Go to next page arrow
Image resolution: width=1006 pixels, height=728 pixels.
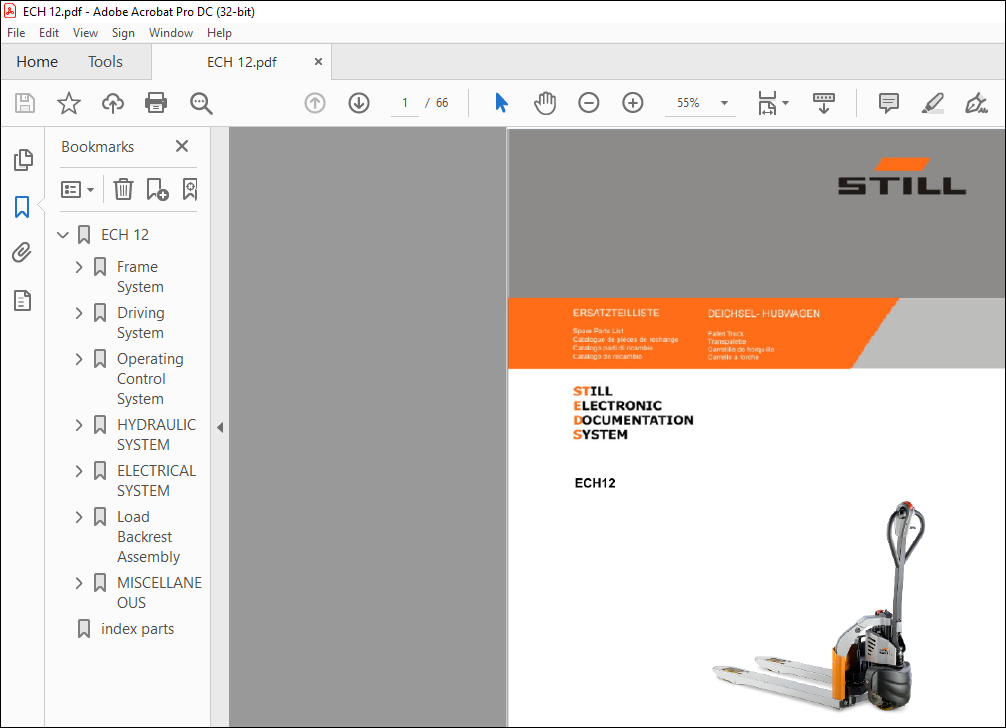[359, 103]
